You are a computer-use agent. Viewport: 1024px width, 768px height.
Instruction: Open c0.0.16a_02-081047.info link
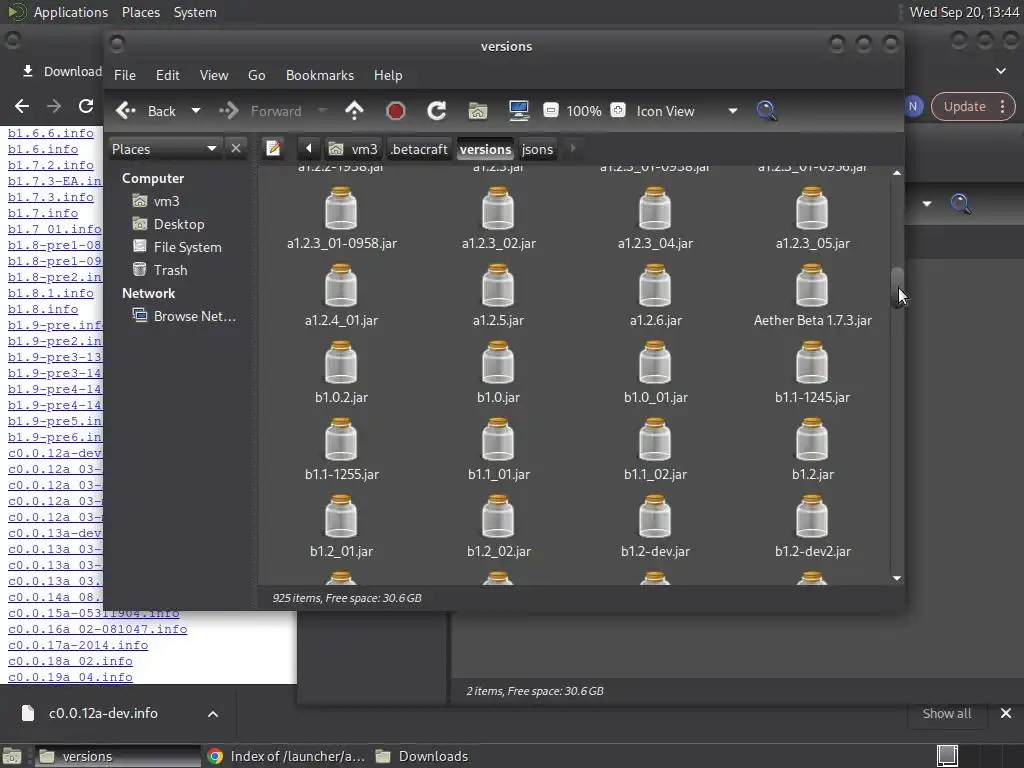tap(97, 629)
